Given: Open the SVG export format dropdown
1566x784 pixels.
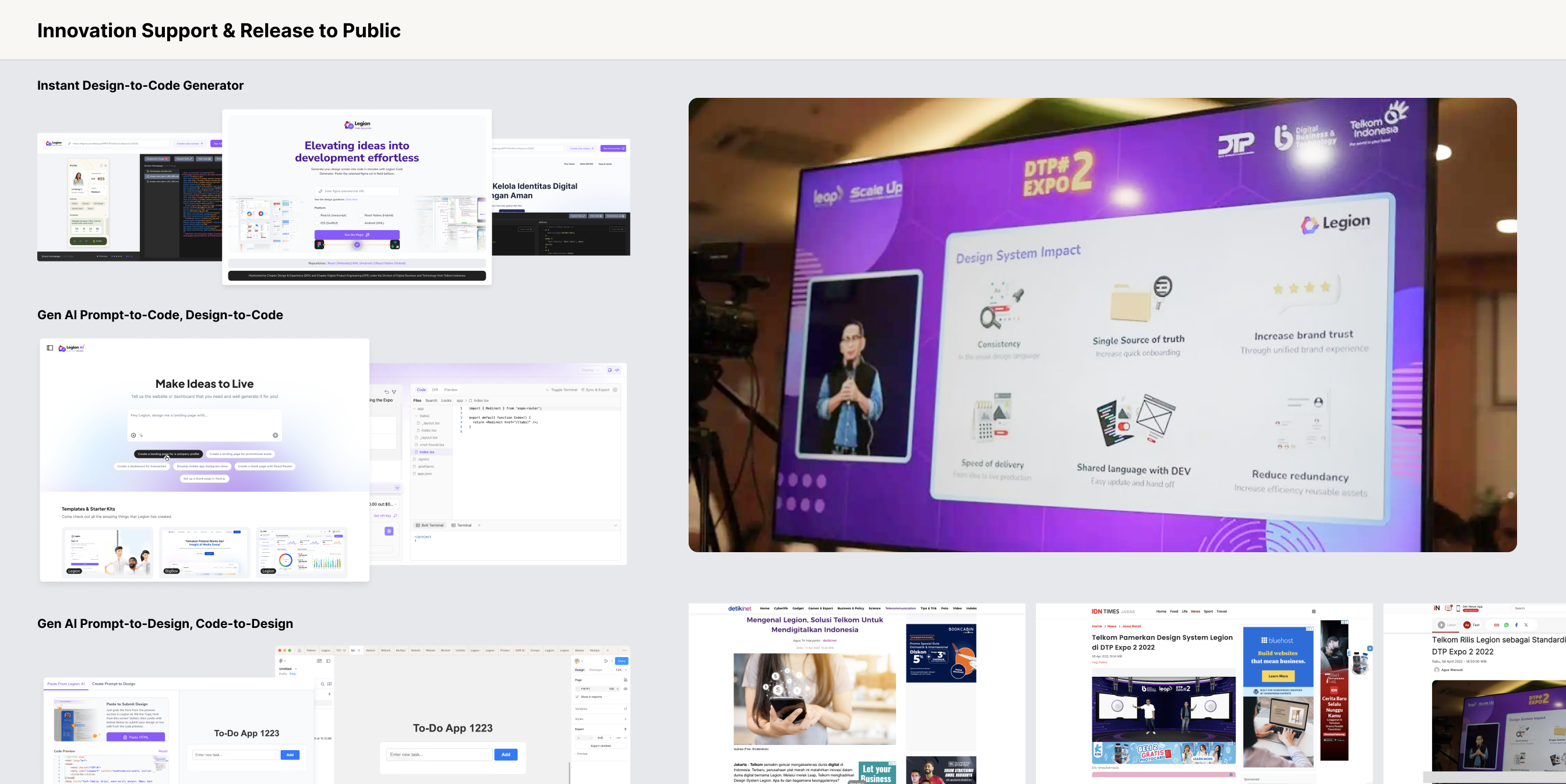Looking at the screenshot, I should pyautogui.click(x=604, y=738).
